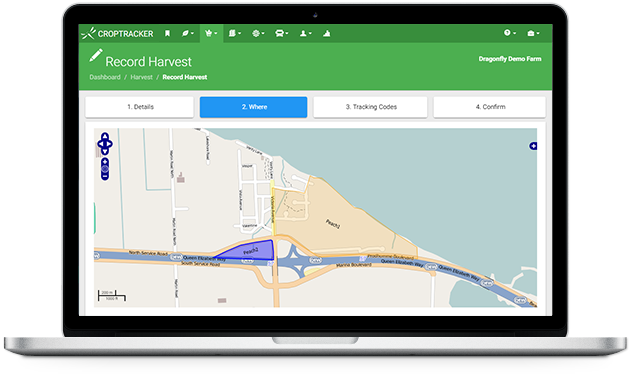This screenshot has width=632, height=378.
Task: Pan the map left
Action: (x=100, y=143)
